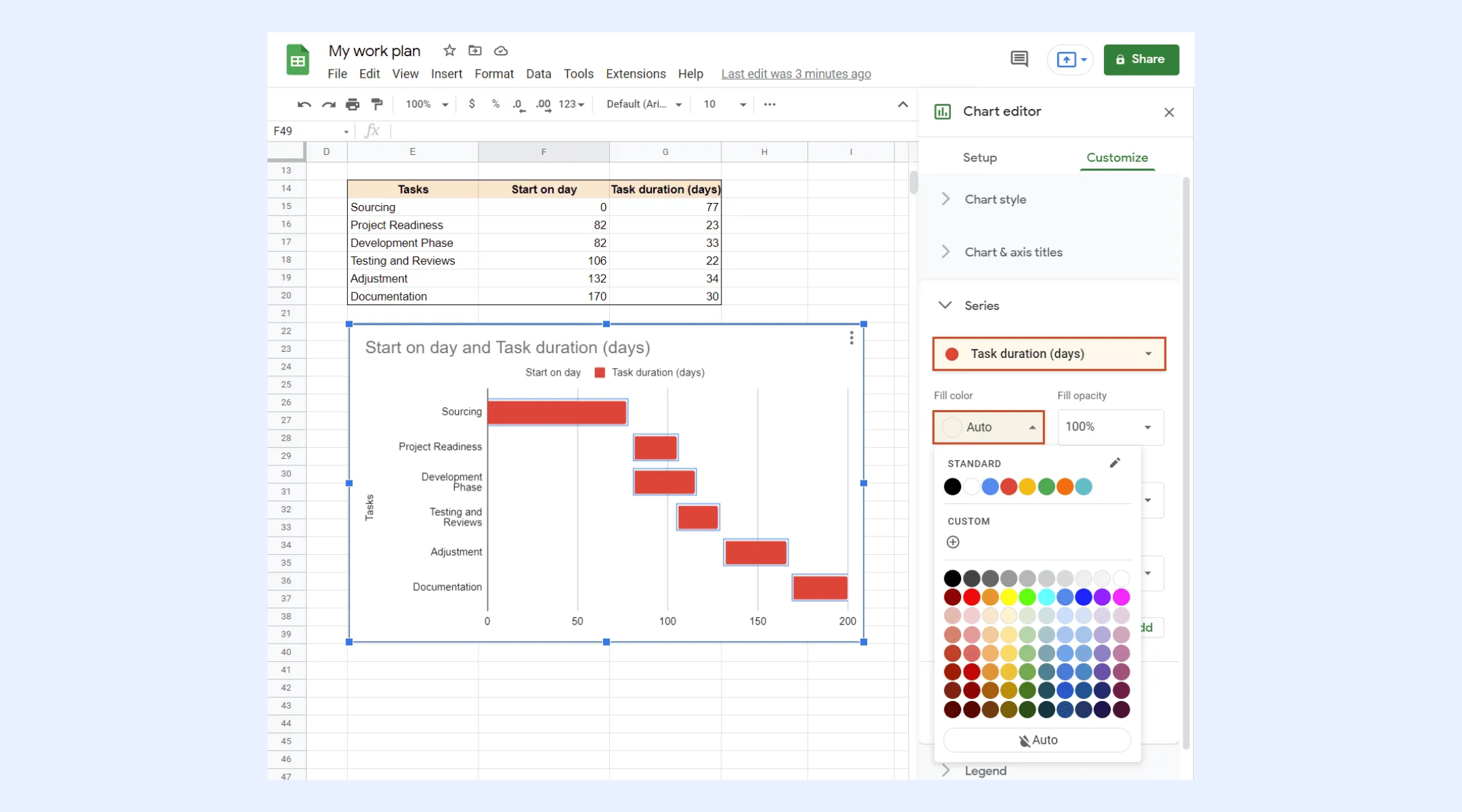Open the Tools menu
Screen dimensions: 1462x812
[578, 74]
